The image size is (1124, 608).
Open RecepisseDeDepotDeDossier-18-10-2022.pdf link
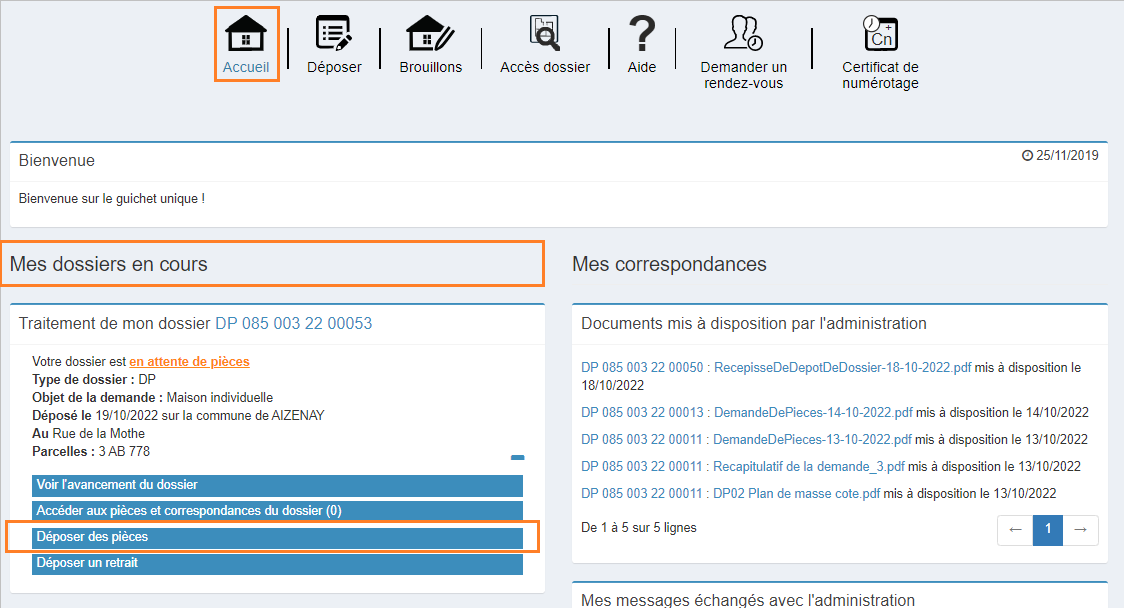pos(842,367)
